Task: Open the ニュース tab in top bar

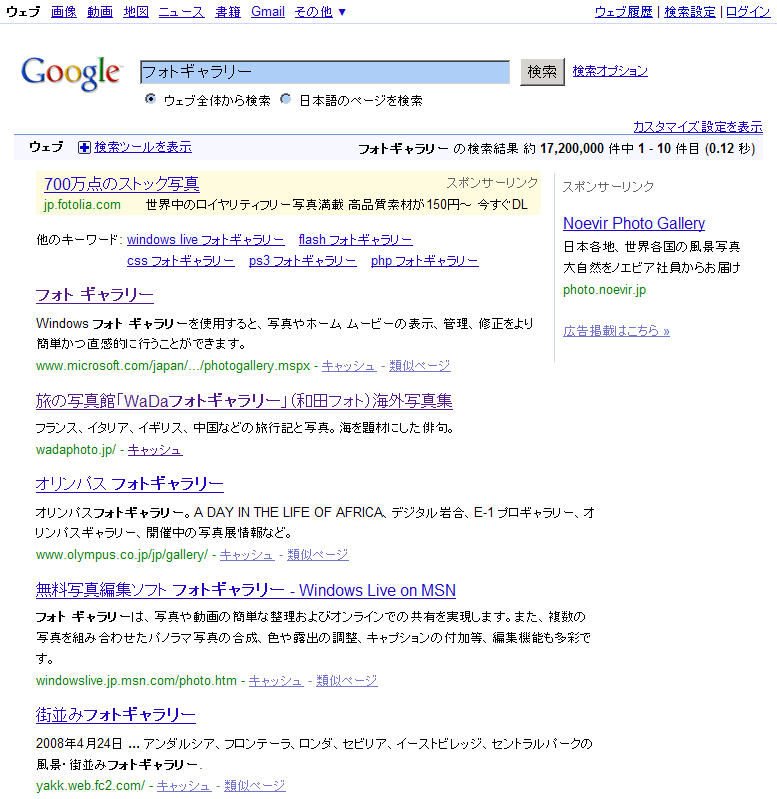Action: [x=182, y=12]
